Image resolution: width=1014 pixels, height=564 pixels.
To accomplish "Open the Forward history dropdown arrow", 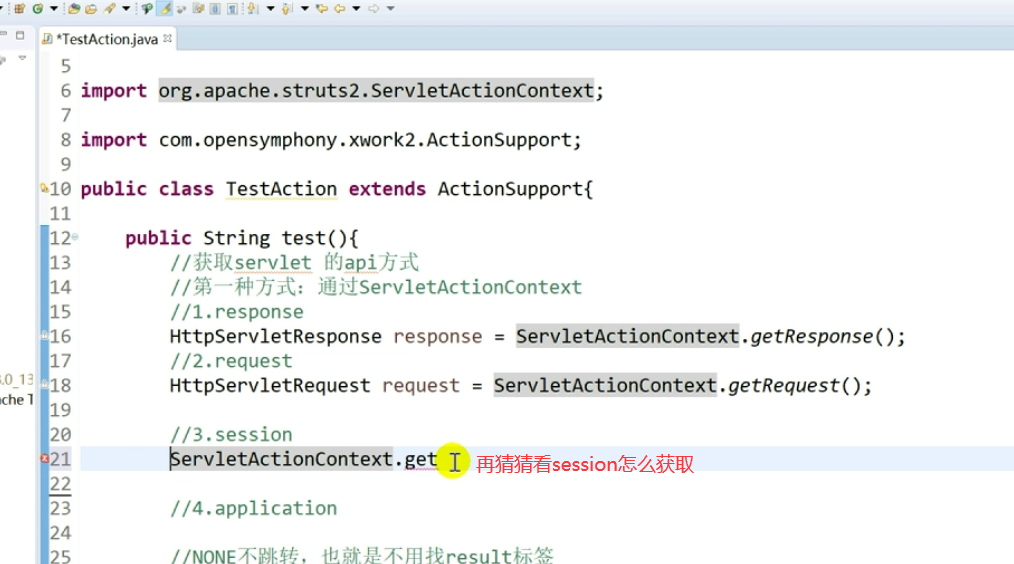I will click(x=391, y=9).
